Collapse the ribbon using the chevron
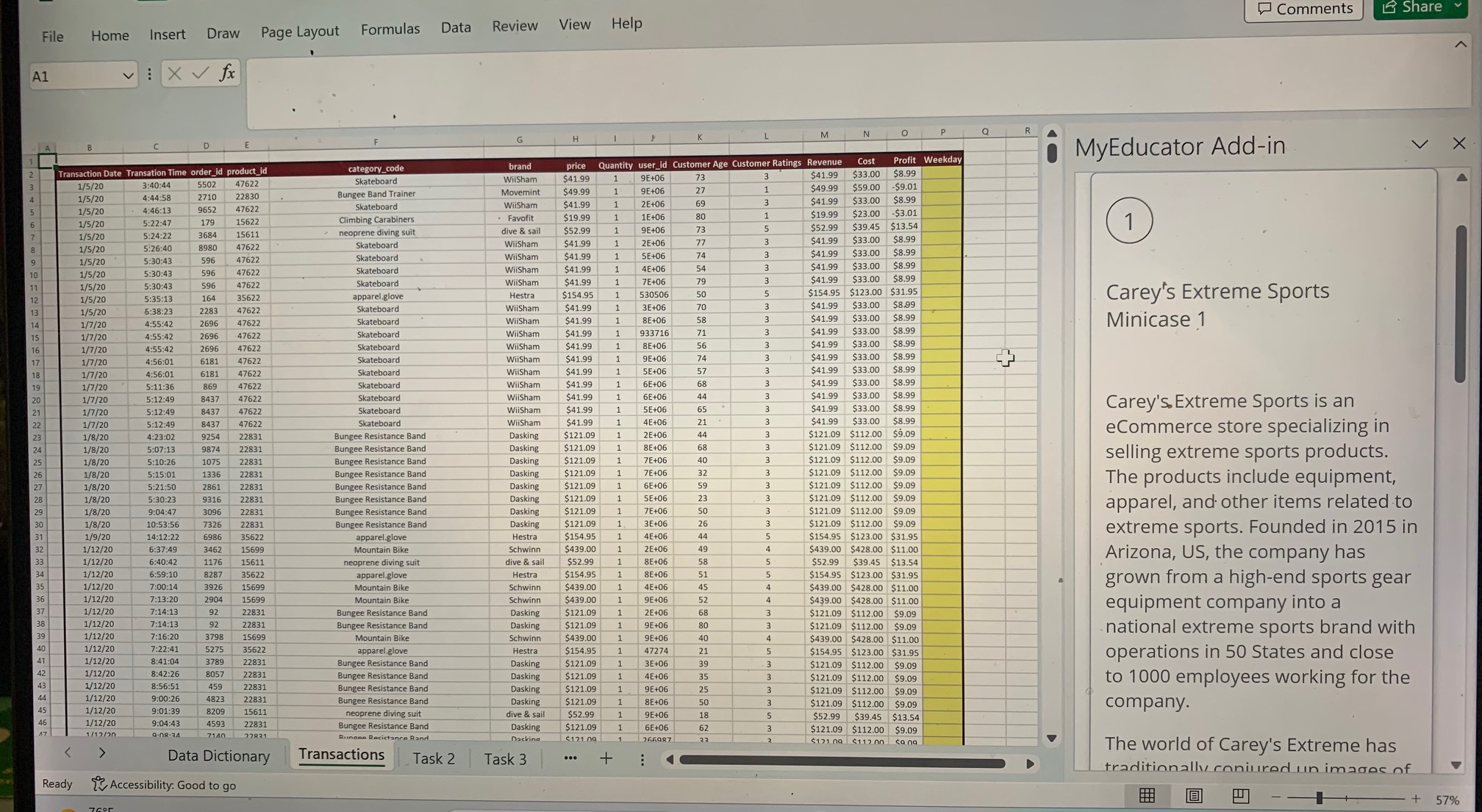The width and height of the screenshot is (1482, 812). [x=1460, y=44]
